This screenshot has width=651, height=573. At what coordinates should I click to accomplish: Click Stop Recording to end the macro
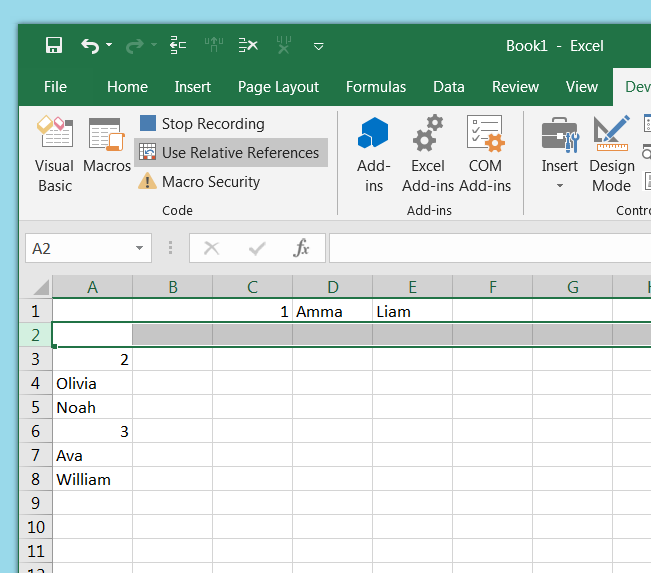coord(202,124)
